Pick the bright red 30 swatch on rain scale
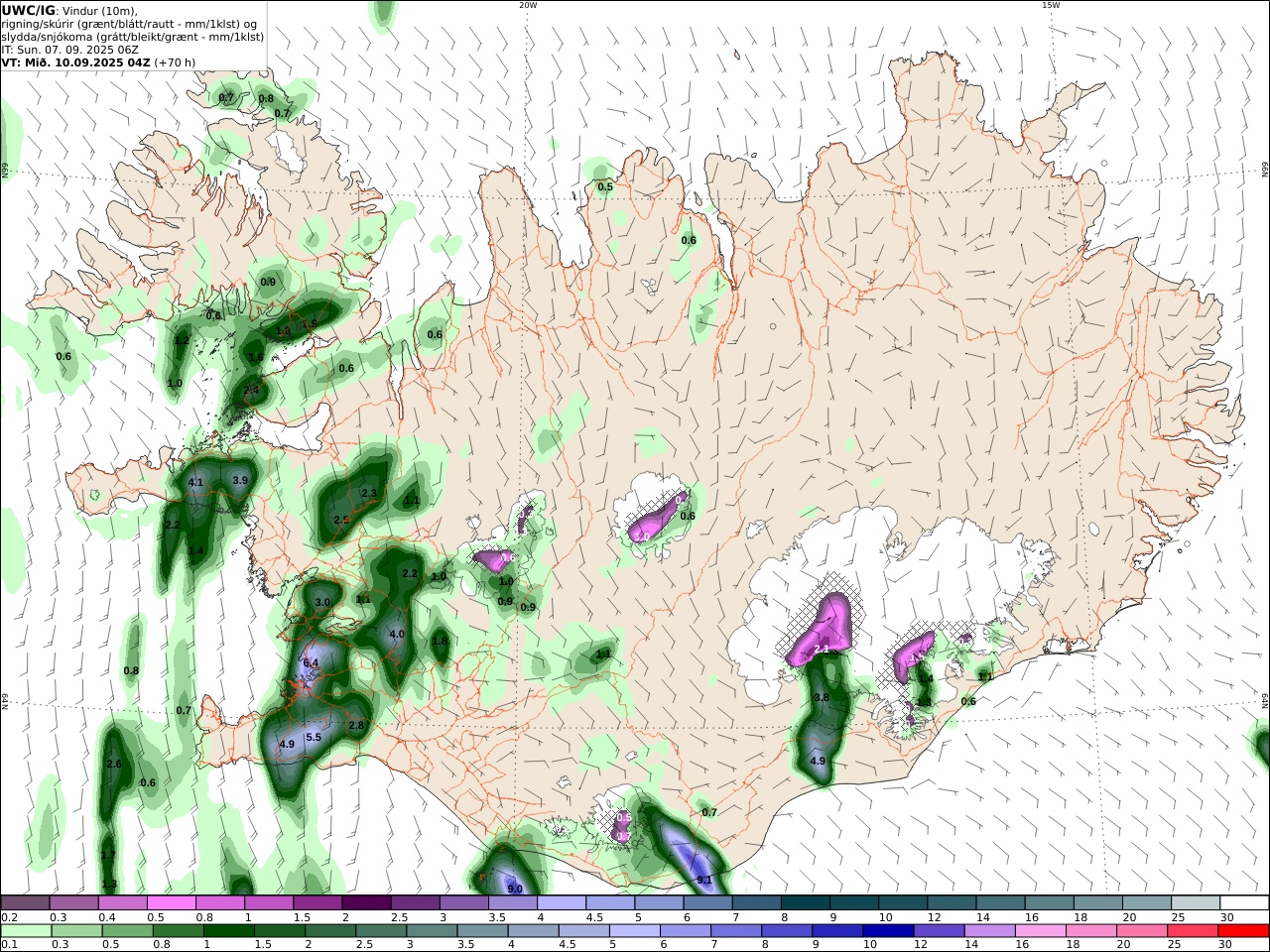1270x952 pixels. 1244,931
